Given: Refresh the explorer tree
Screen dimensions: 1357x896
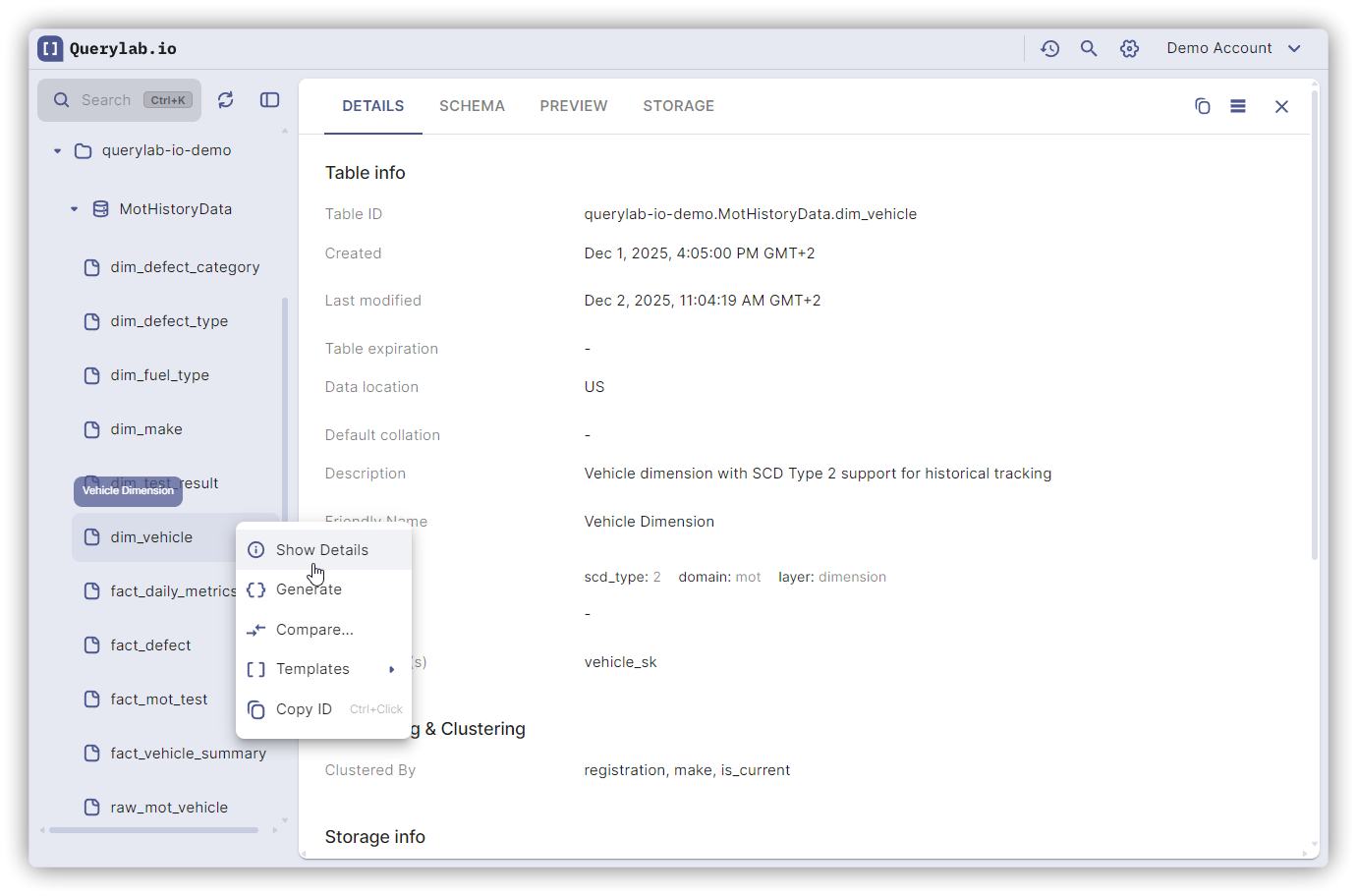Looking at the screenshot, I should 226,100.
